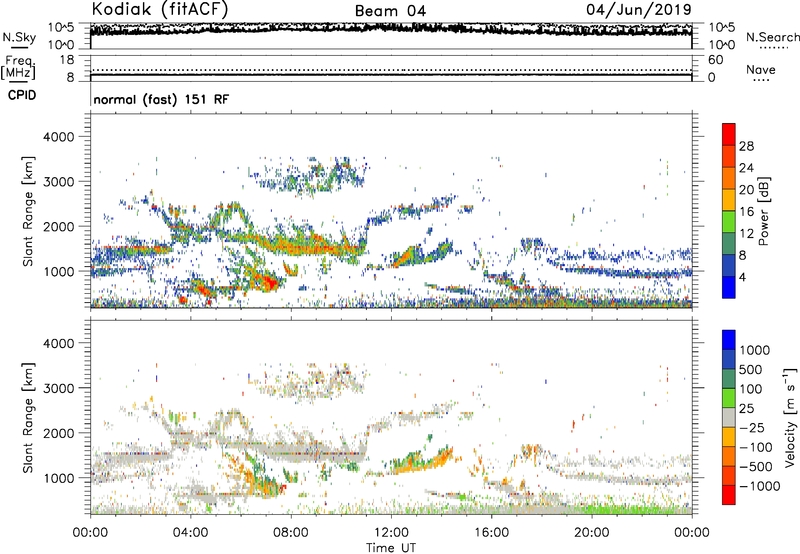800x554 pixels.
Task: Click the "25" tick on Velocity colorbar
Action: coord(746,408)
